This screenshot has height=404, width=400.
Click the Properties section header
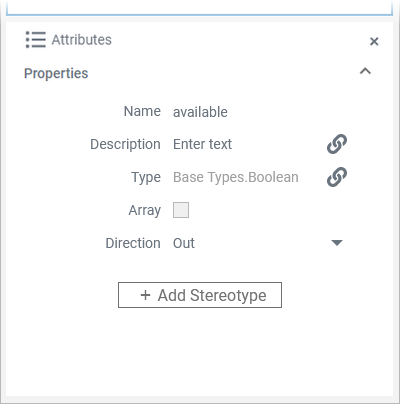tap(56, 73)
